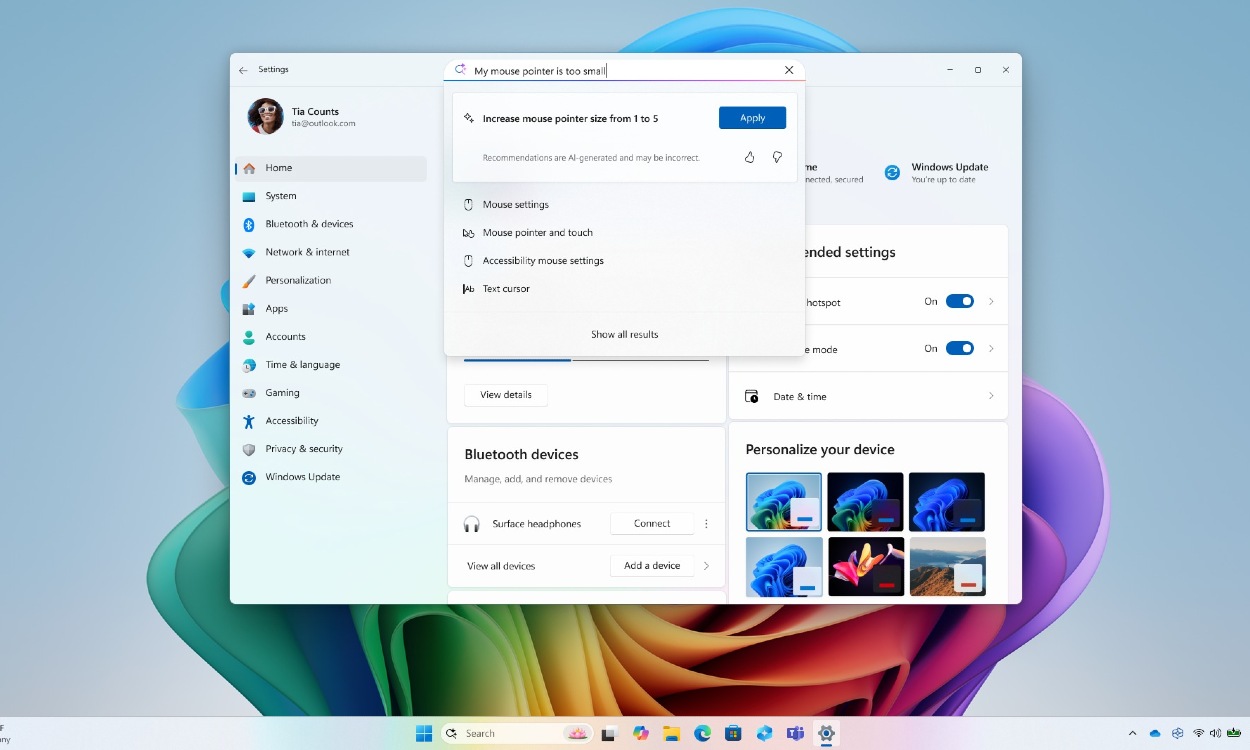
Task: Open Bluetooth & devices settings
Action: click(307, 224)
